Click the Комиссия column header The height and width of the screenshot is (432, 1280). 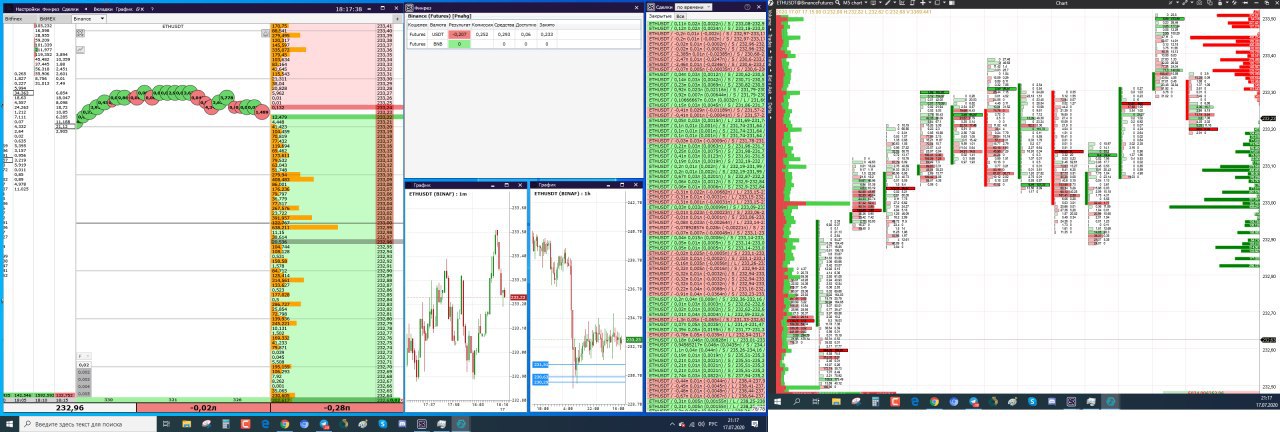482,25
